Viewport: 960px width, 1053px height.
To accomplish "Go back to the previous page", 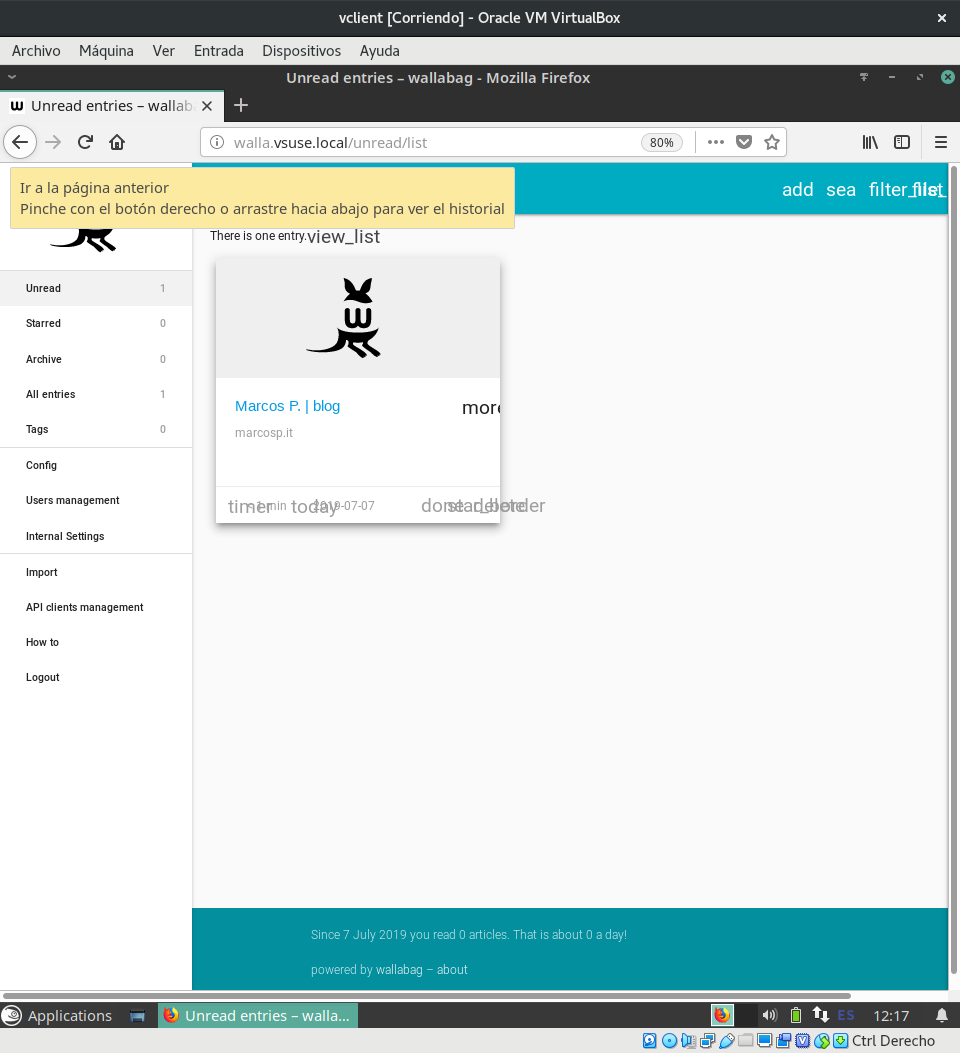I will point(20,142).
